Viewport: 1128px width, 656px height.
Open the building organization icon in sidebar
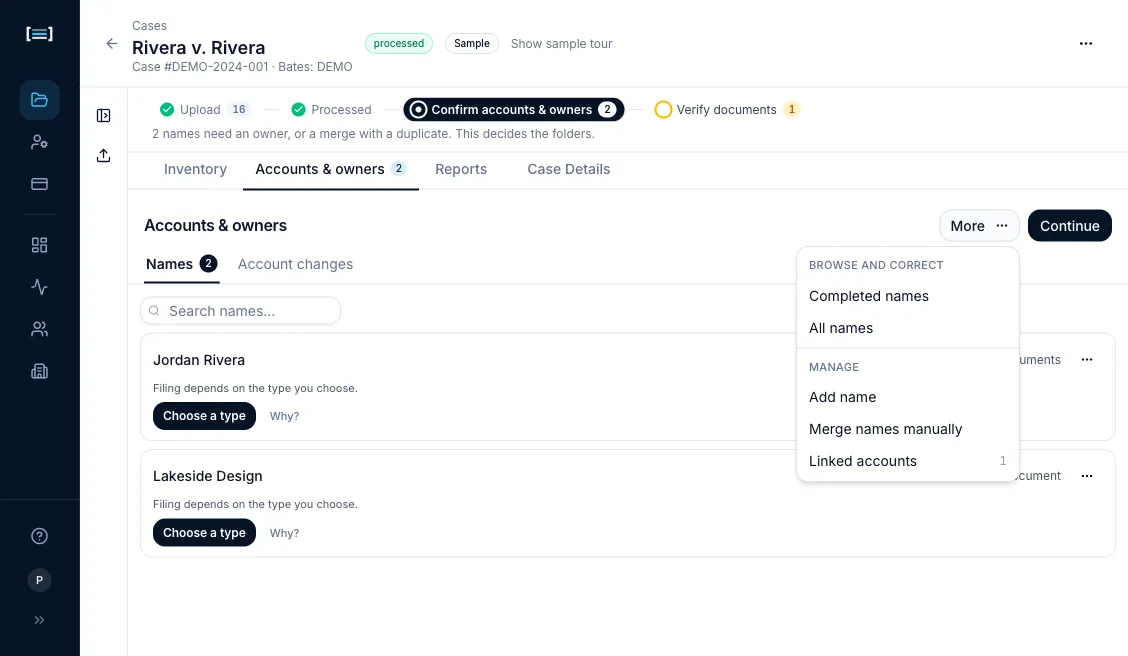40,371
